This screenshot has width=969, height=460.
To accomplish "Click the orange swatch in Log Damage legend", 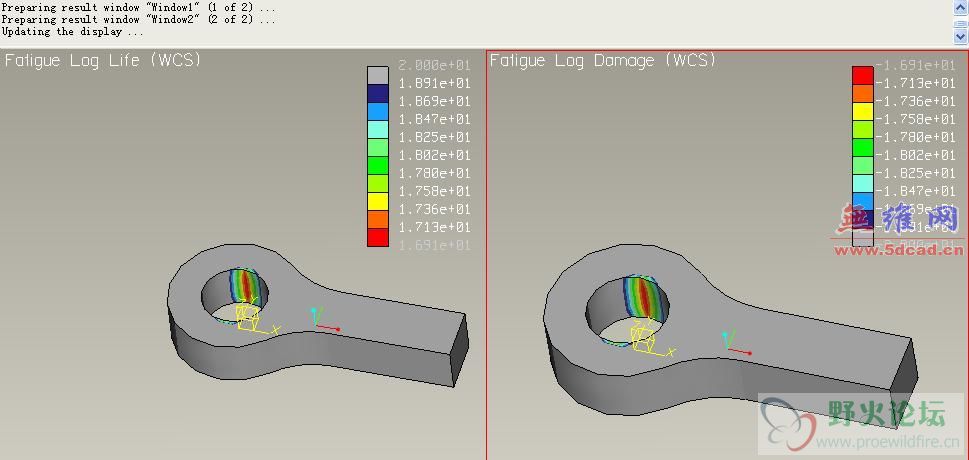I will 863,93.
